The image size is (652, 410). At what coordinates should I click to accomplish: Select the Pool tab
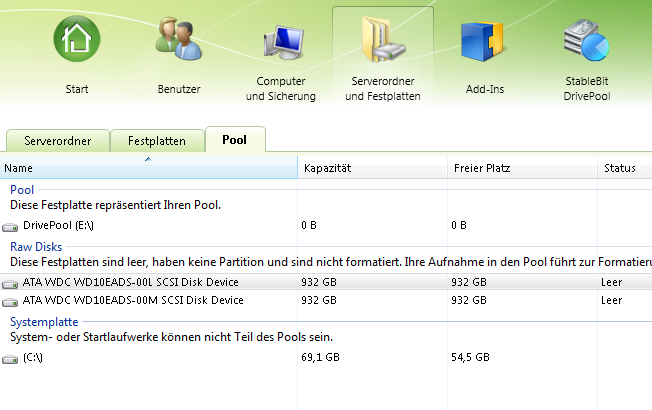point(235,140)
